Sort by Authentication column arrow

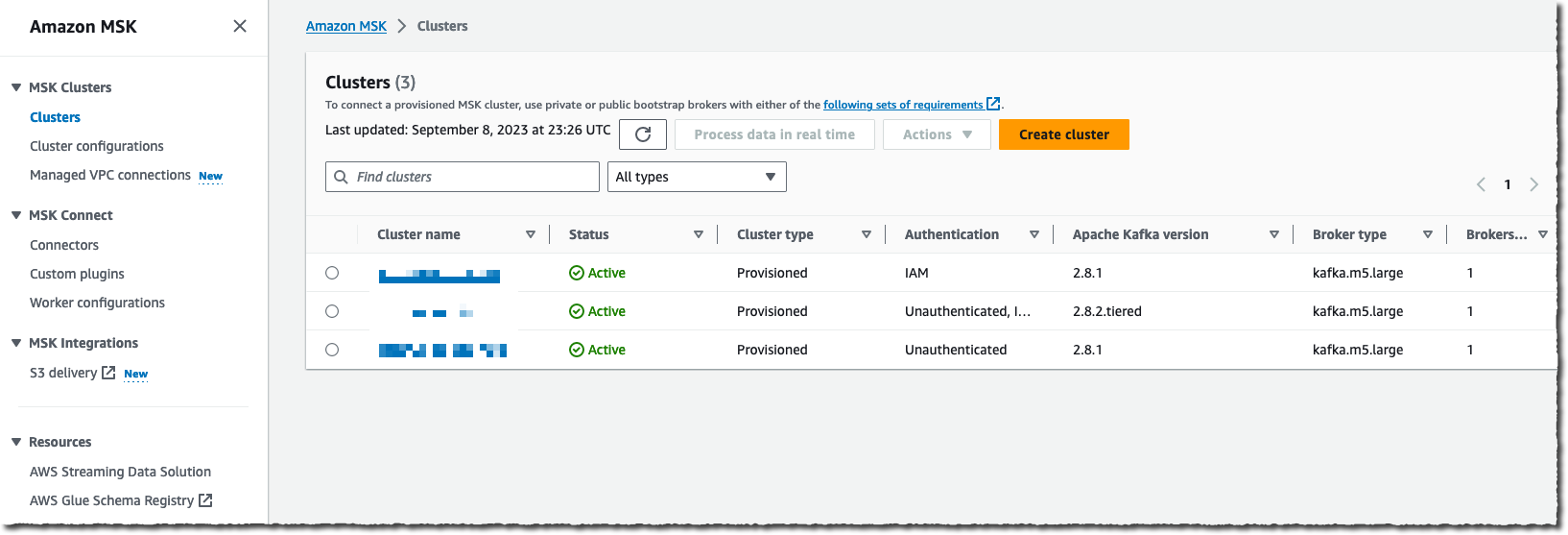click(x=1034, y=234)
